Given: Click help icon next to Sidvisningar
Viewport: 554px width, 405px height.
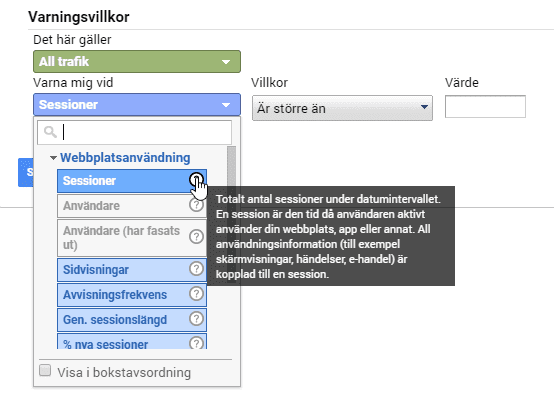Looking at the screenshot, I should [196, 269].
